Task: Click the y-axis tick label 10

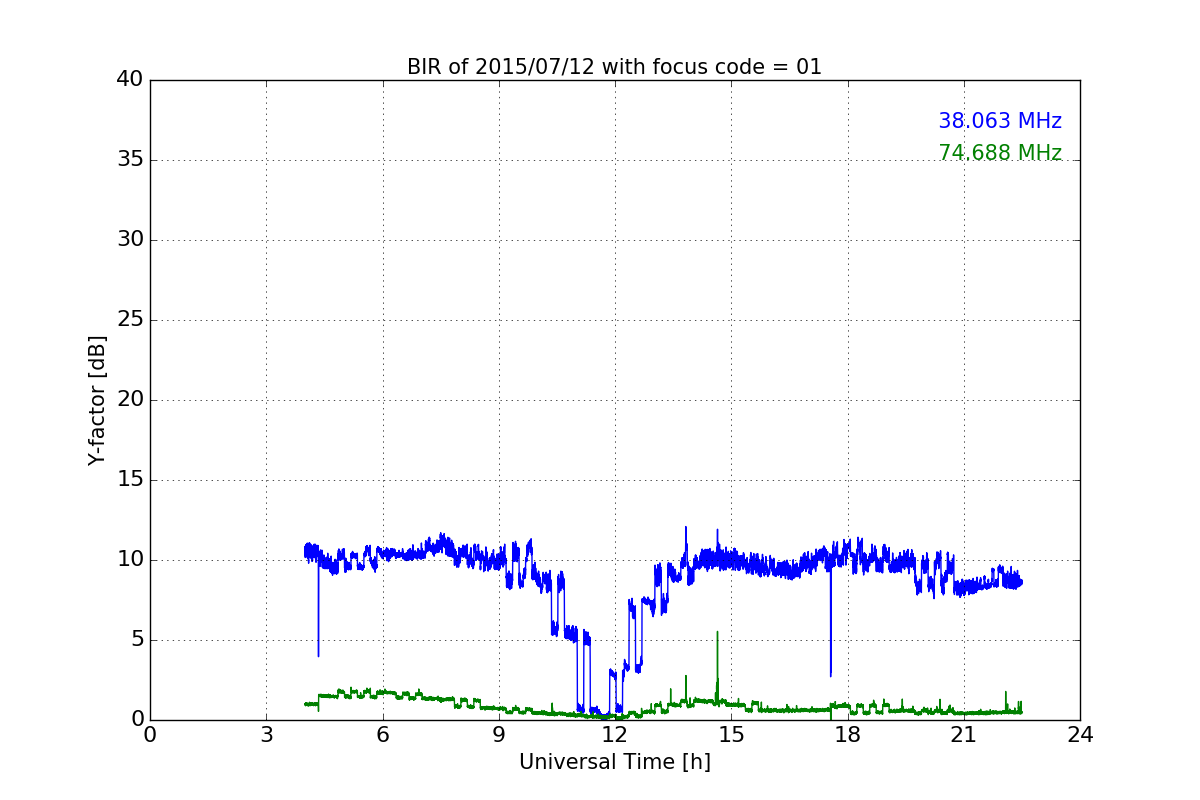Action: pyautogui.click(x=129, y=560)
